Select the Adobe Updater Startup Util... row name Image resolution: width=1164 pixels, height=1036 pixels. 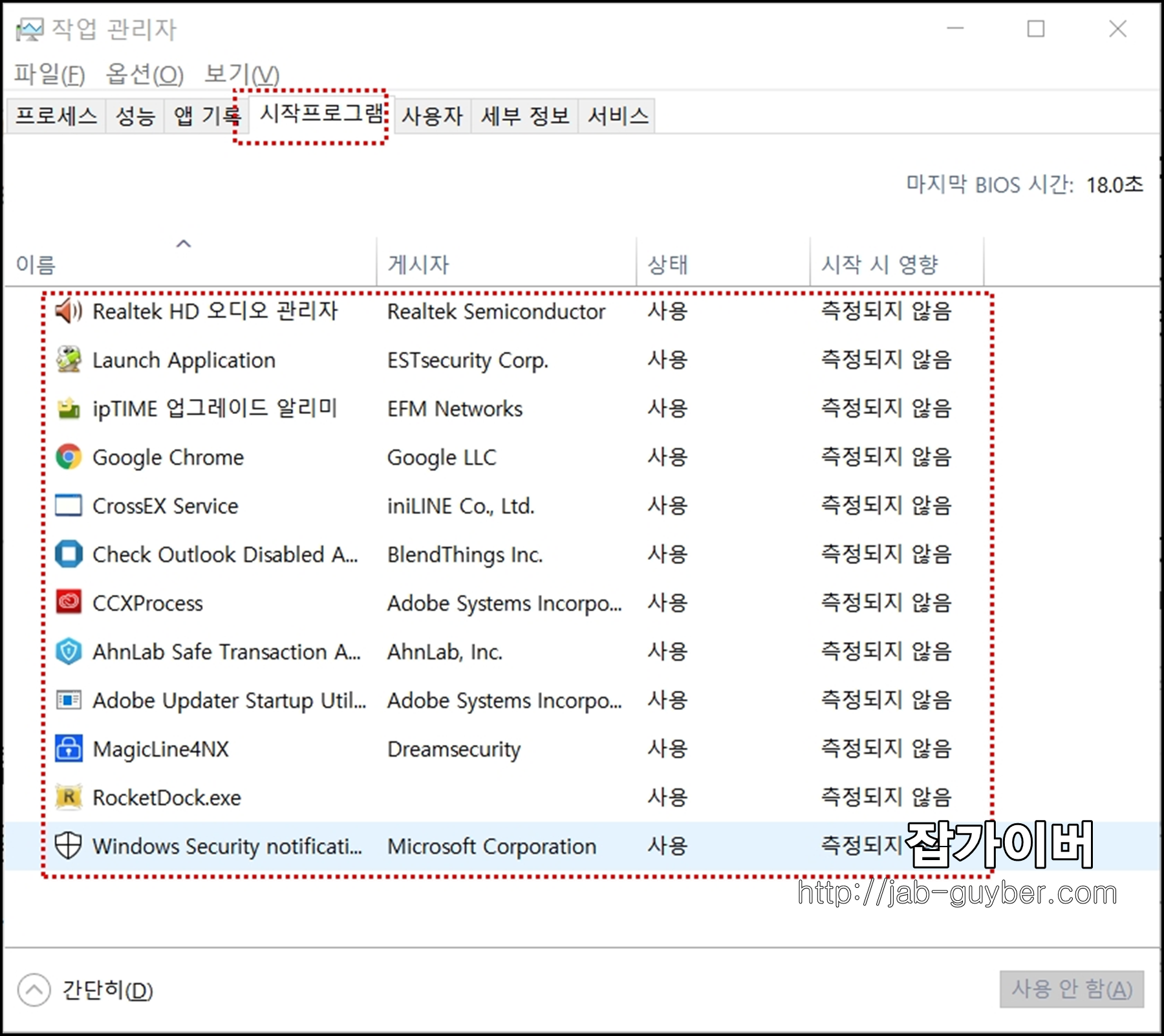click(229, 700)
